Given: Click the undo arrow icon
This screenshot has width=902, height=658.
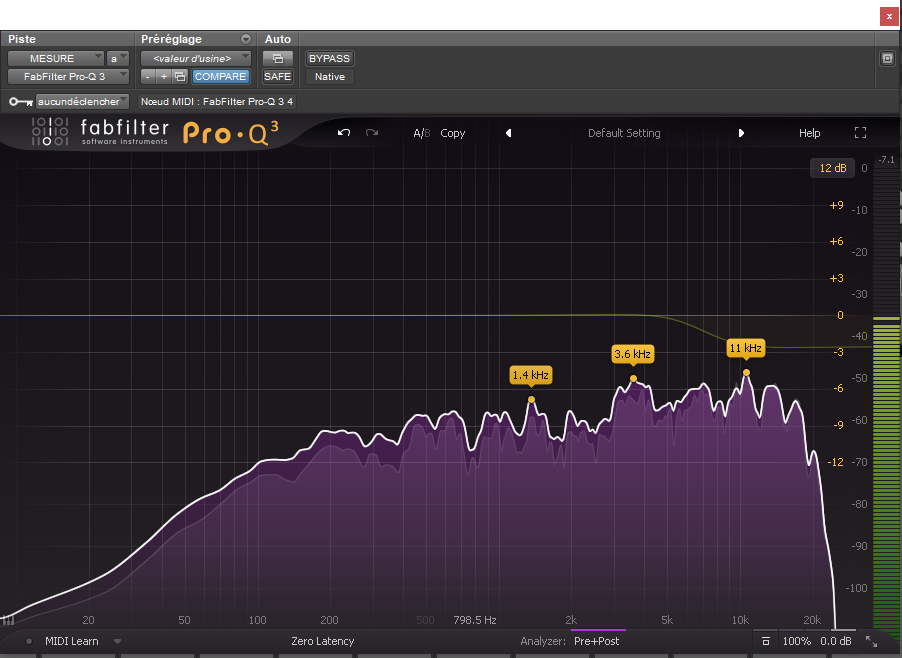Looking at the screenshot, I should pyautogui.click(x=344, y=133).
